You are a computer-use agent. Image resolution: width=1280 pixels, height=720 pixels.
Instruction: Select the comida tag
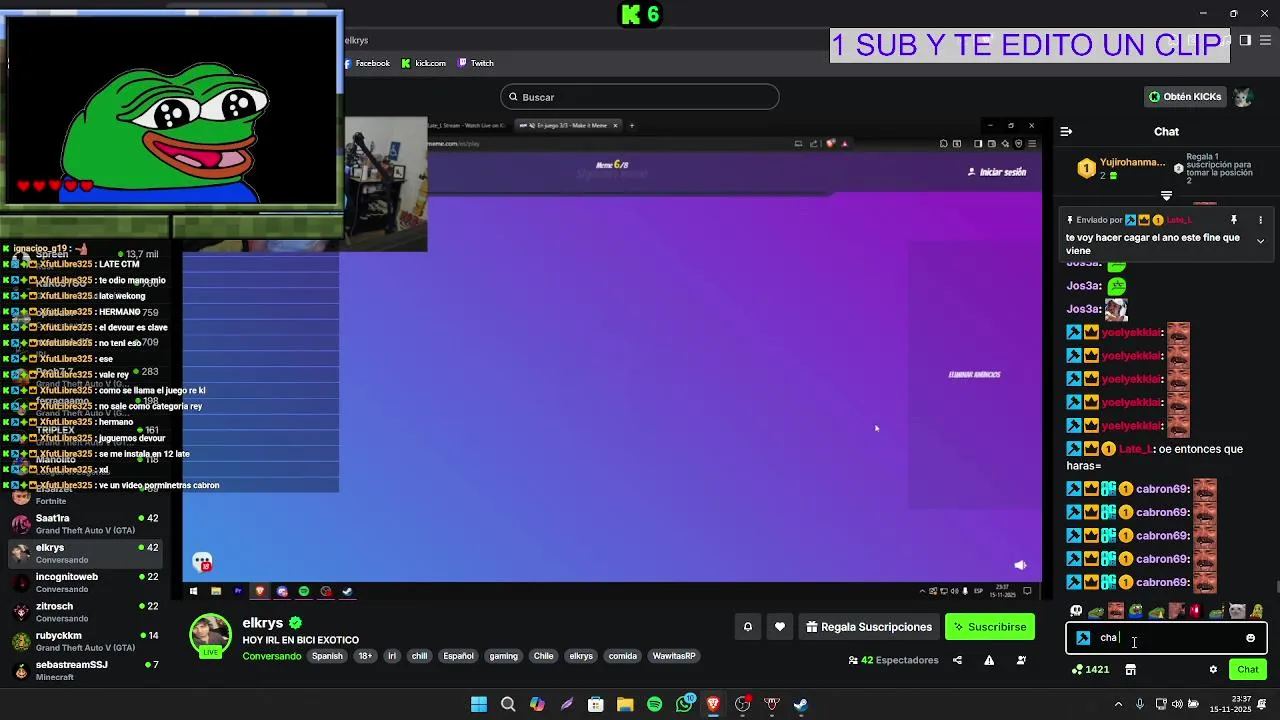point(622,656)
